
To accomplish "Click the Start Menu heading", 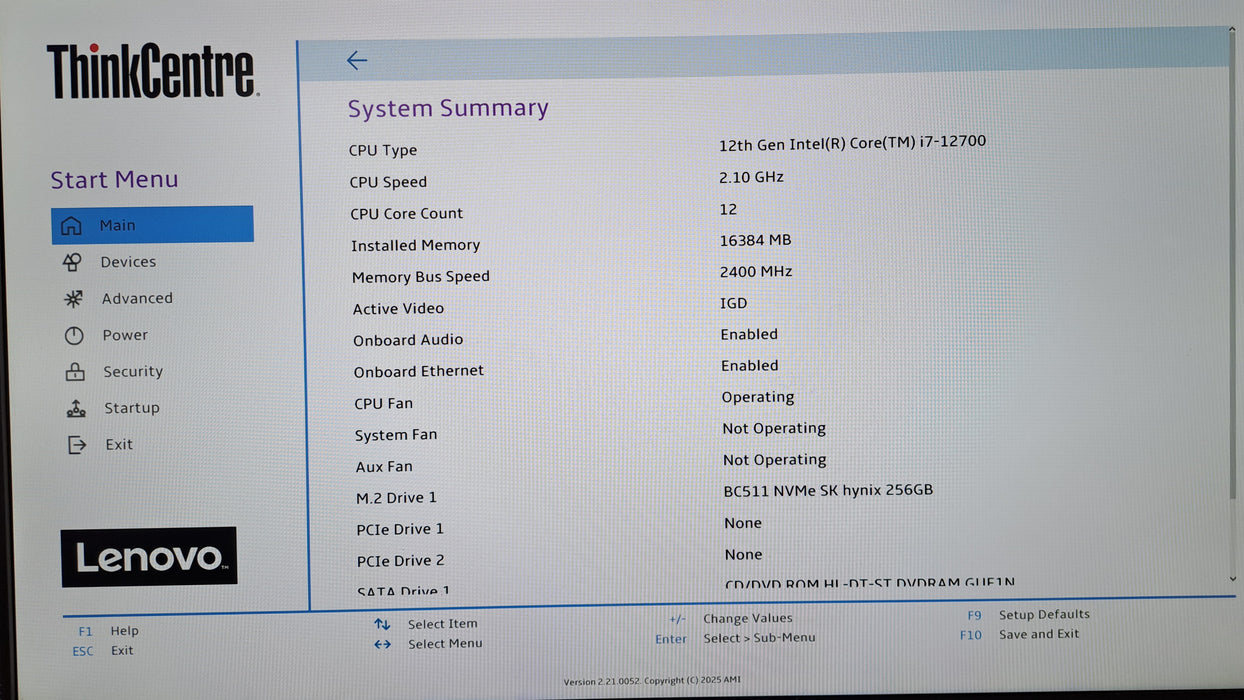I will [114, 180].
